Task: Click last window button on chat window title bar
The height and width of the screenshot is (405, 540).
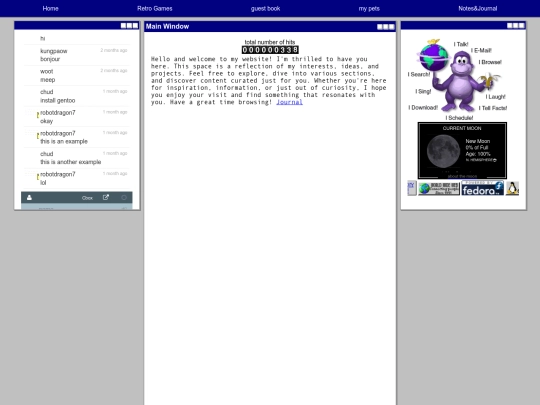Action: pos(135,25)
